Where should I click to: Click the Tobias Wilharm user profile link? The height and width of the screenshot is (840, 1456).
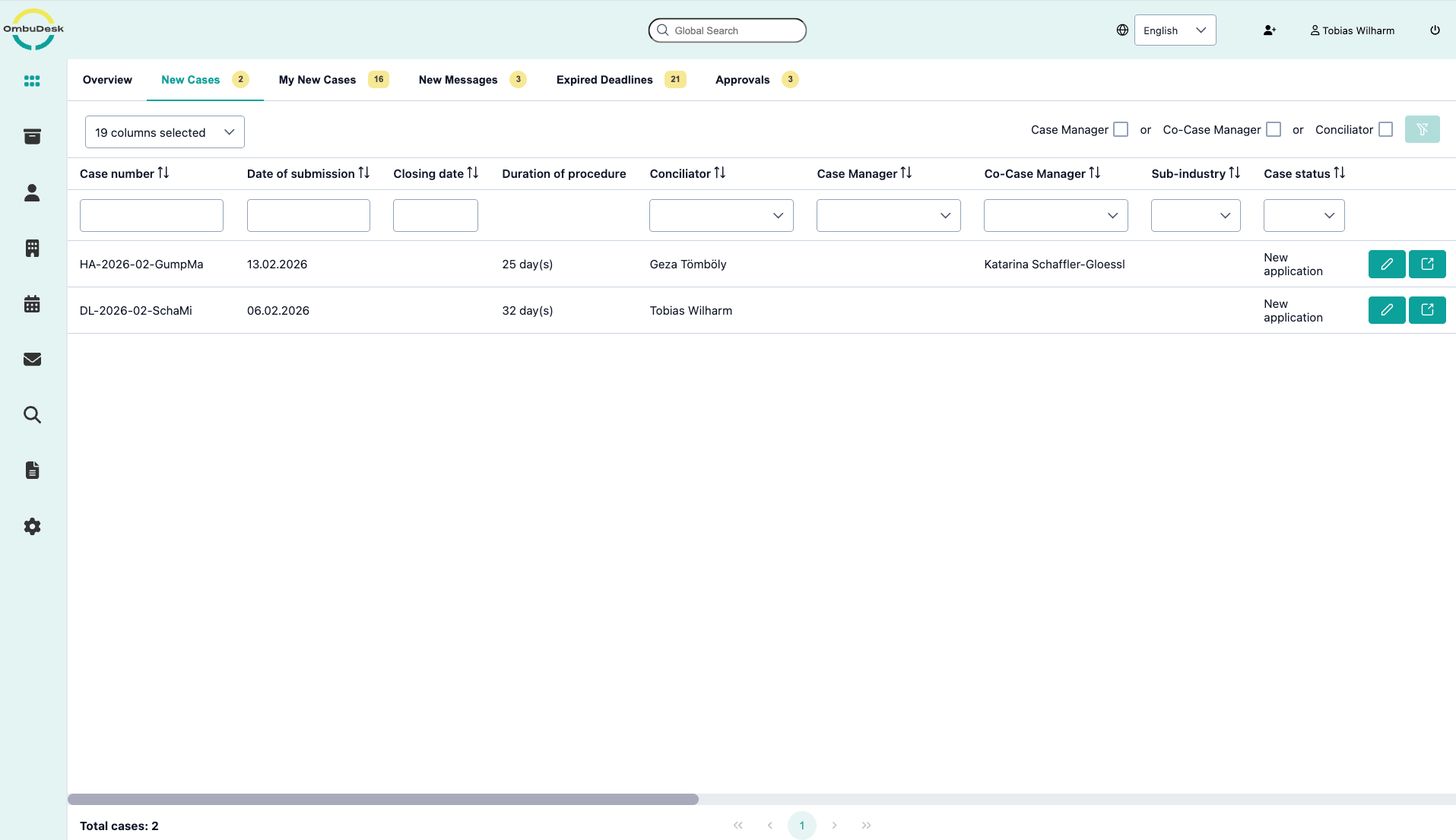[1352, 30]
